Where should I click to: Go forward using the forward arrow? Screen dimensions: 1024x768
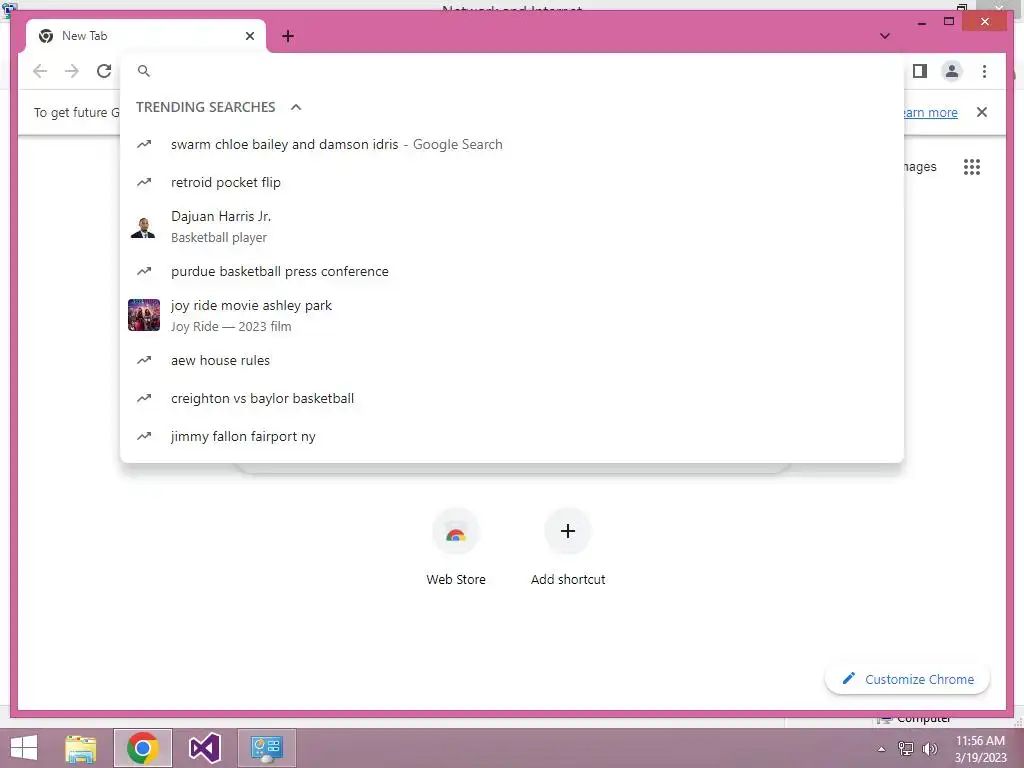72,71
